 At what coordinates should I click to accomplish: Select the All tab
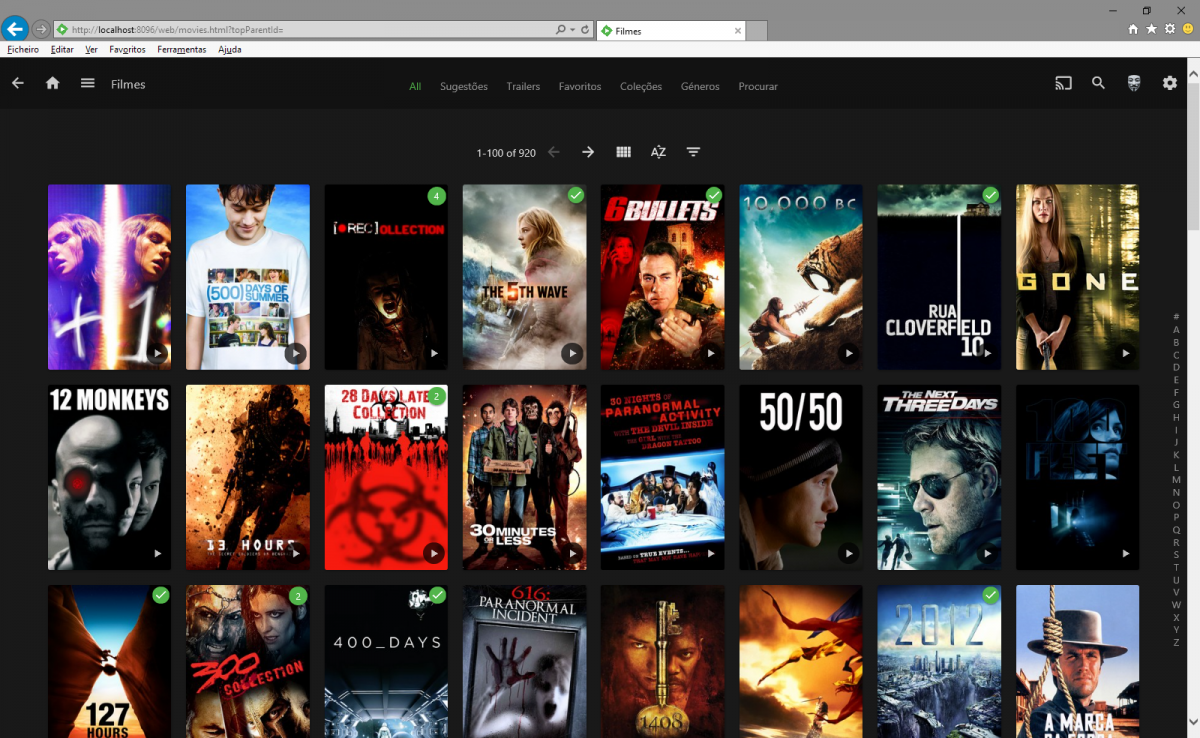(415, 86)
